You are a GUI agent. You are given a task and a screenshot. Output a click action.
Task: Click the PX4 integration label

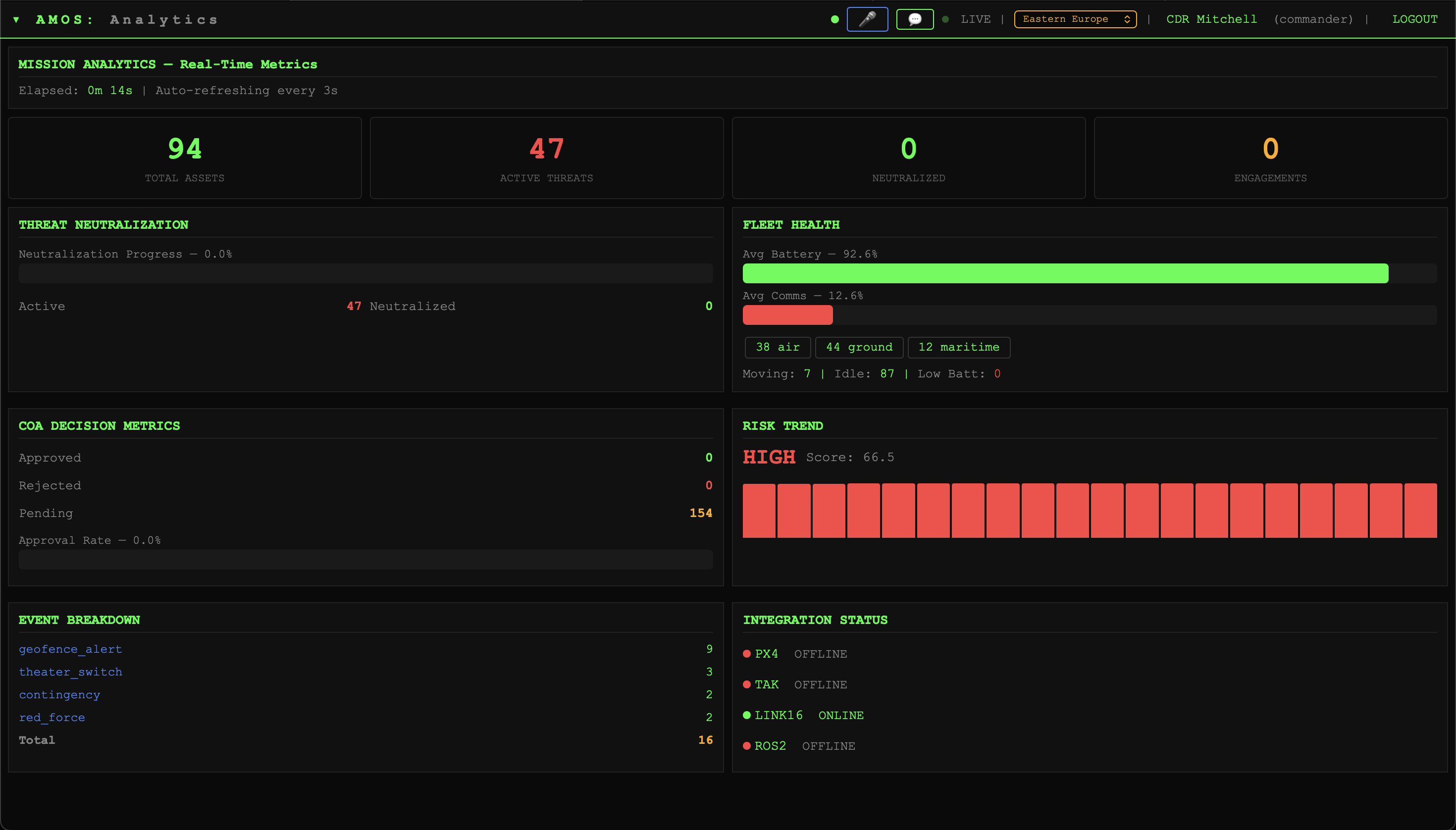(766, 654)
